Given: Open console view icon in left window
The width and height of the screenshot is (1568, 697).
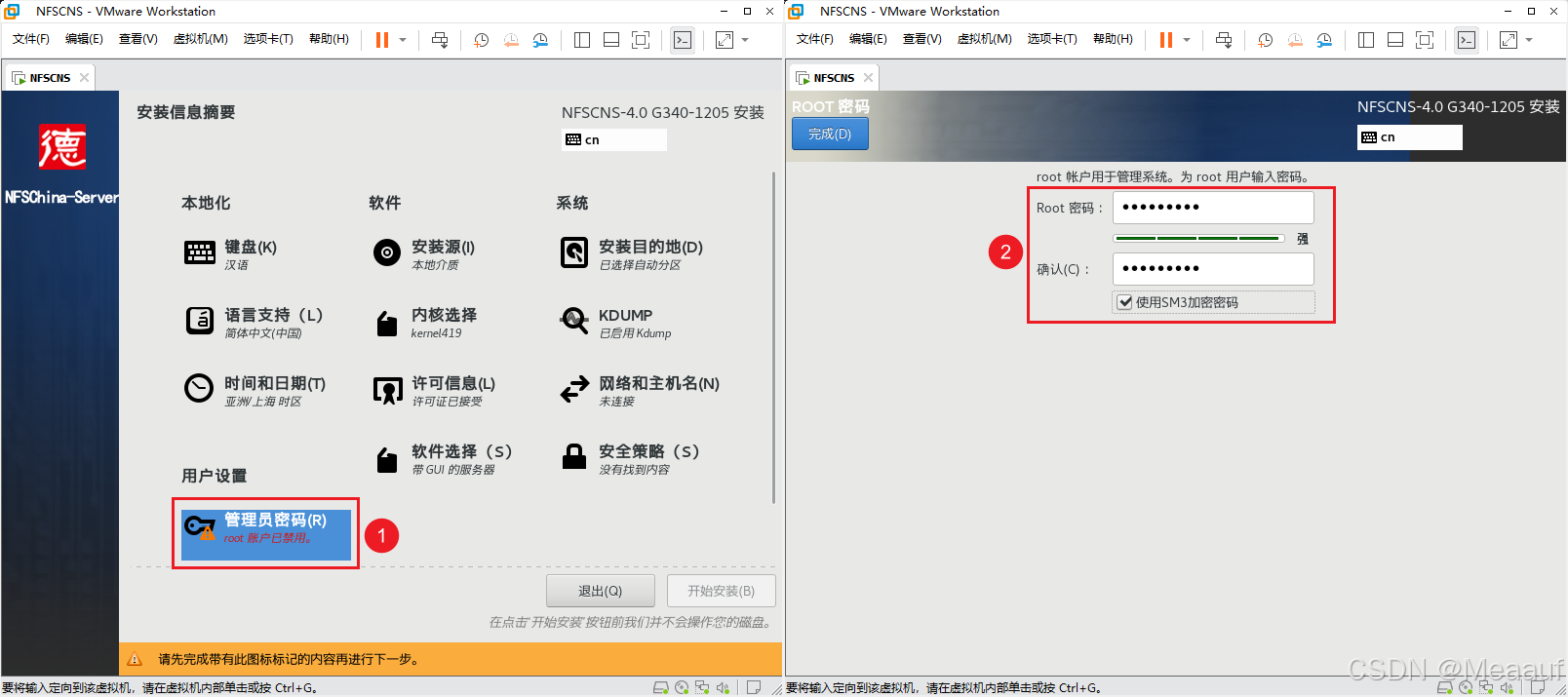Looking at the screenshot, I should (x=683, y=40).
